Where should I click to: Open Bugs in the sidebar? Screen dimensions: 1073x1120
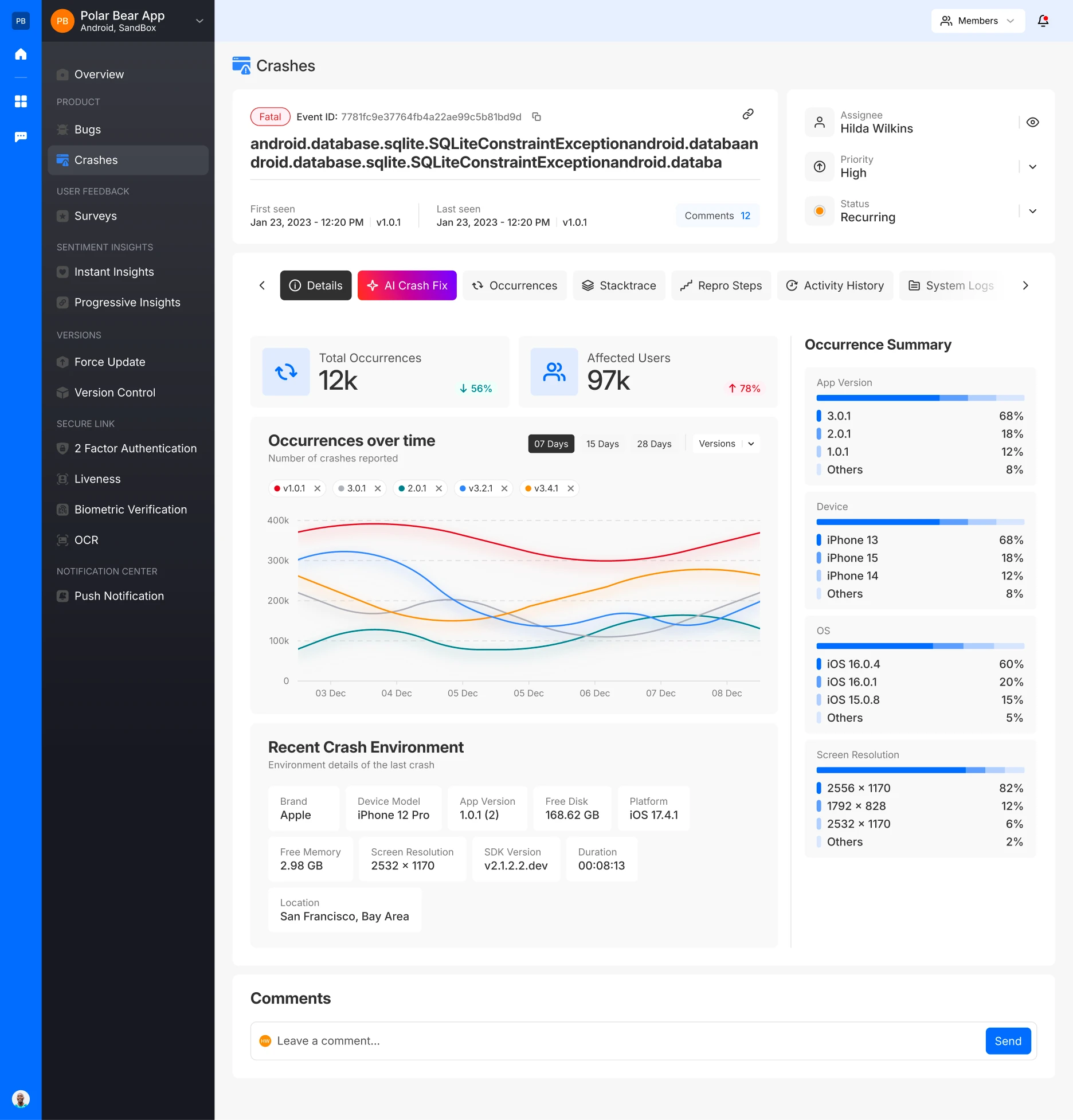click(x=88, y=130)
